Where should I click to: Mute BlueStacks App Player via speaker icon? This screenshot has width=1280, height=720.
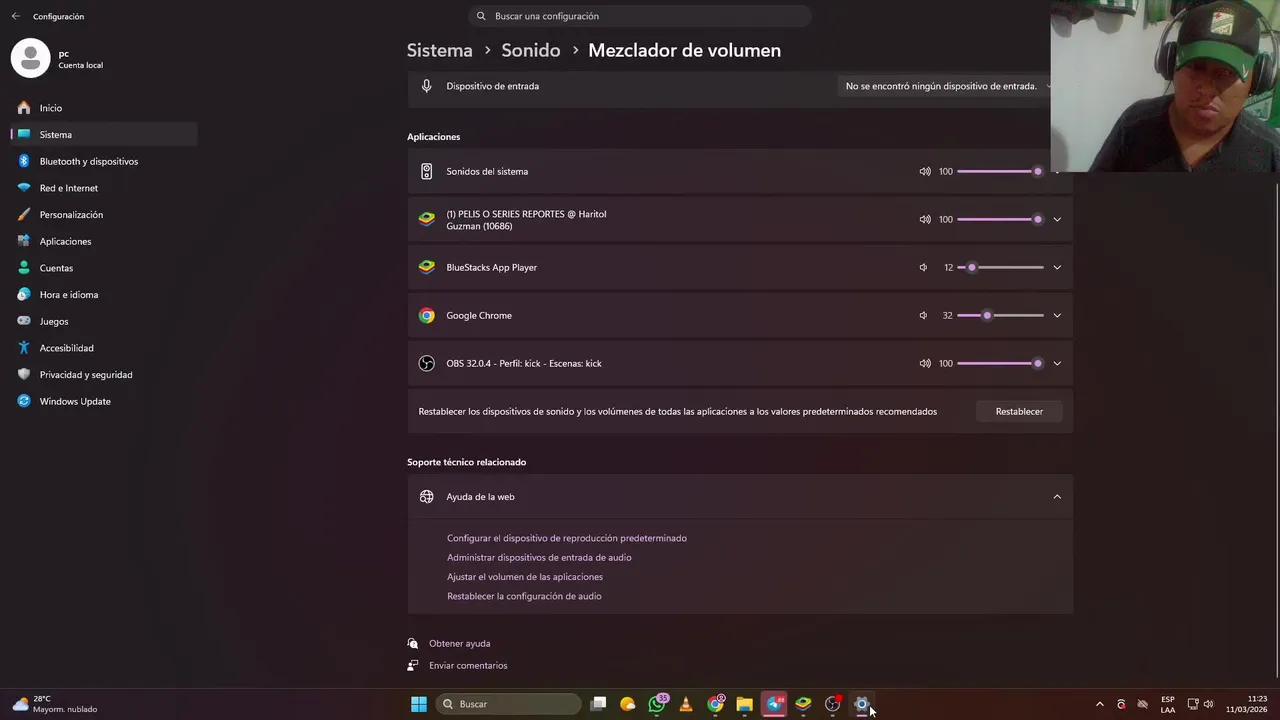924,267
